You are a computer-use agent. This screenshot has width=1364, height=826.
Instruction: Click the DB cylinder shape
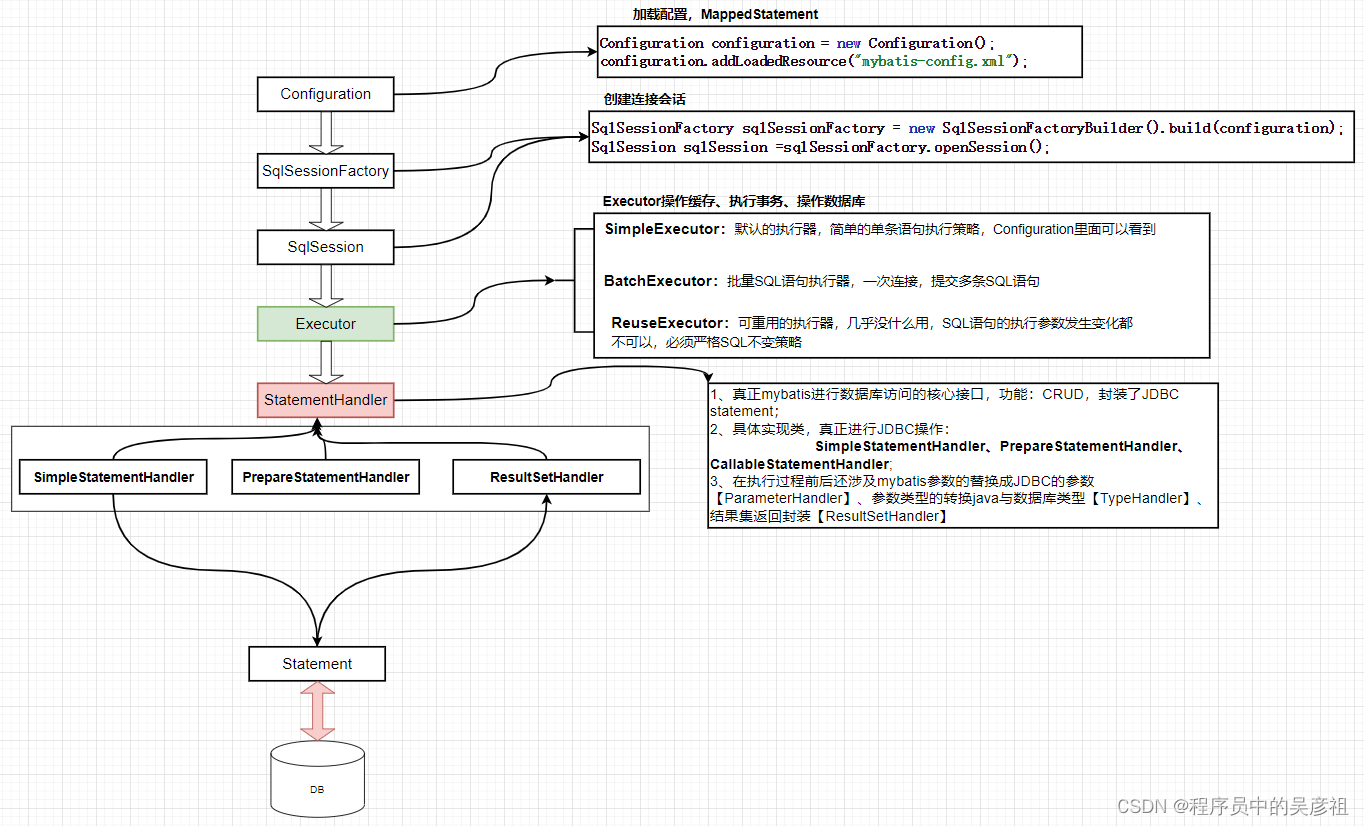[x=317, y=781]
